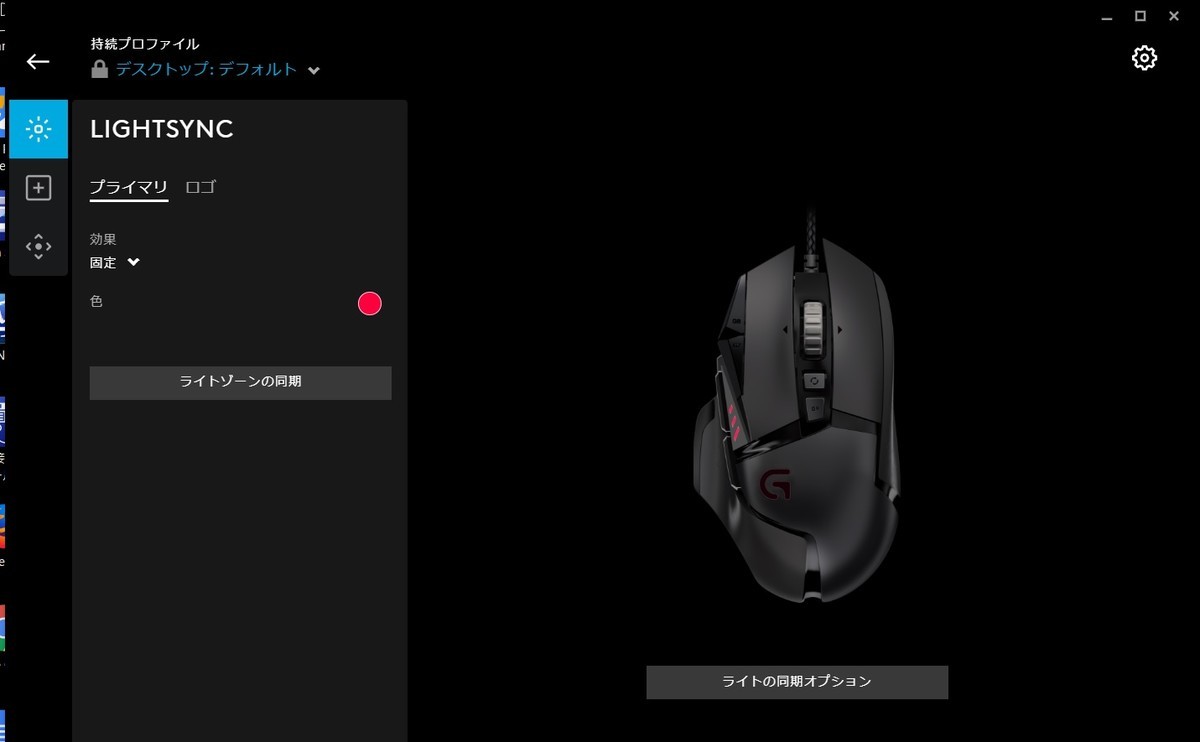This screenshot has width=1200, height=742.
Task: Go back using the left arrow icon
Action: pyautogui.click(x=38, y=62)
